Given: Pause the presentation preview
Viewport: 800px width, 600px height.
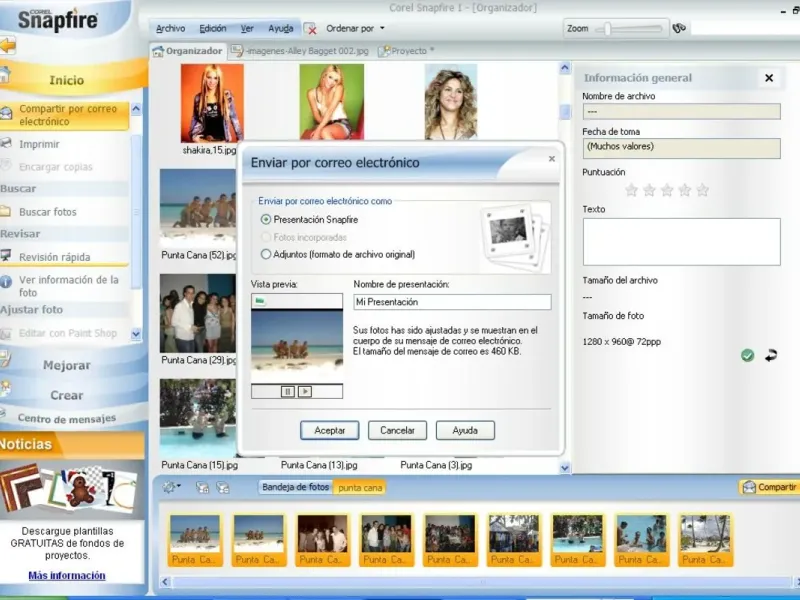Looking at the screenshot, I should point(288,391).
